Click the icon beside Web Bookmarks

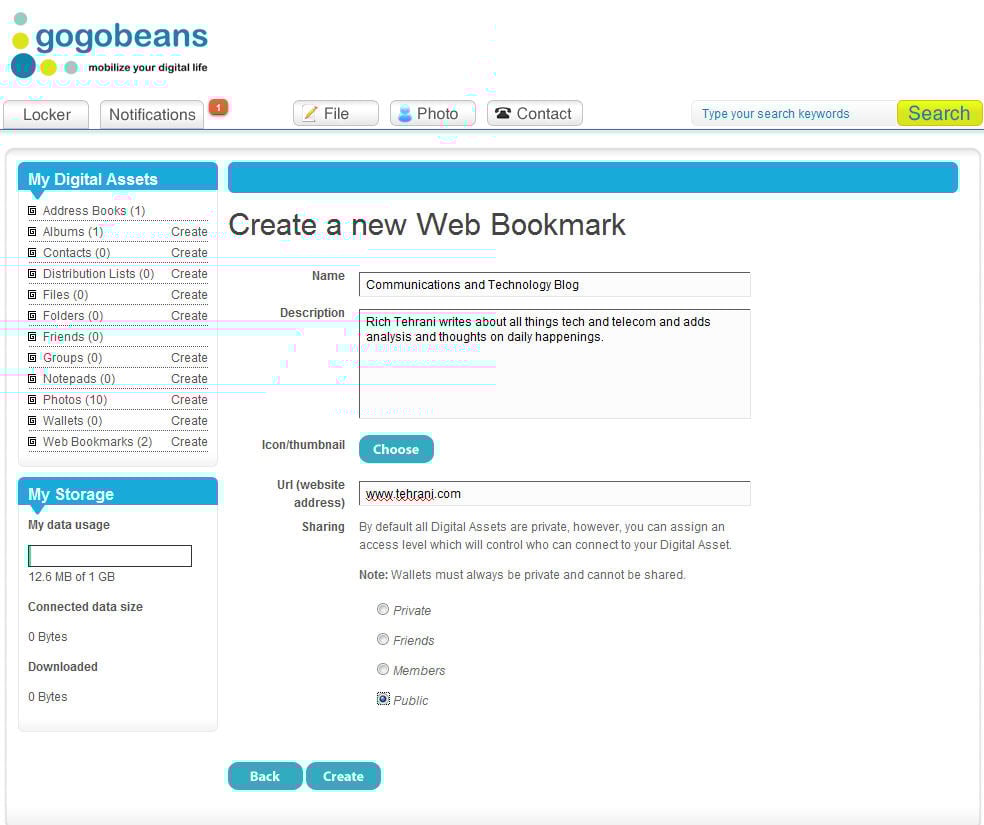(32, 442)
